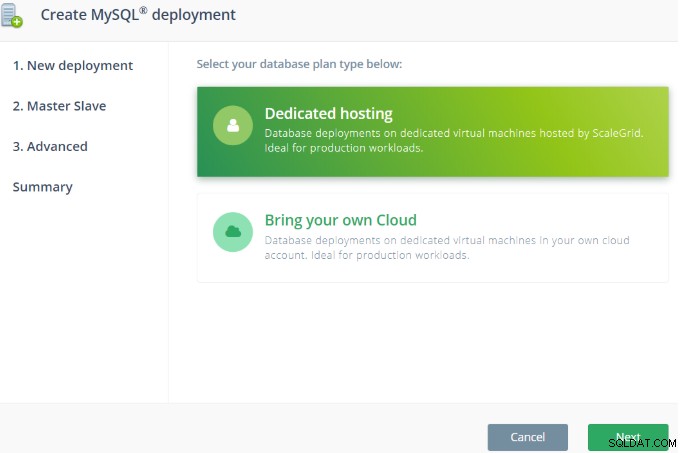Click the cloud icon for Bring your own Cloud
The width and height of the screenshot is (686, 453).
[x=233, y=232]
